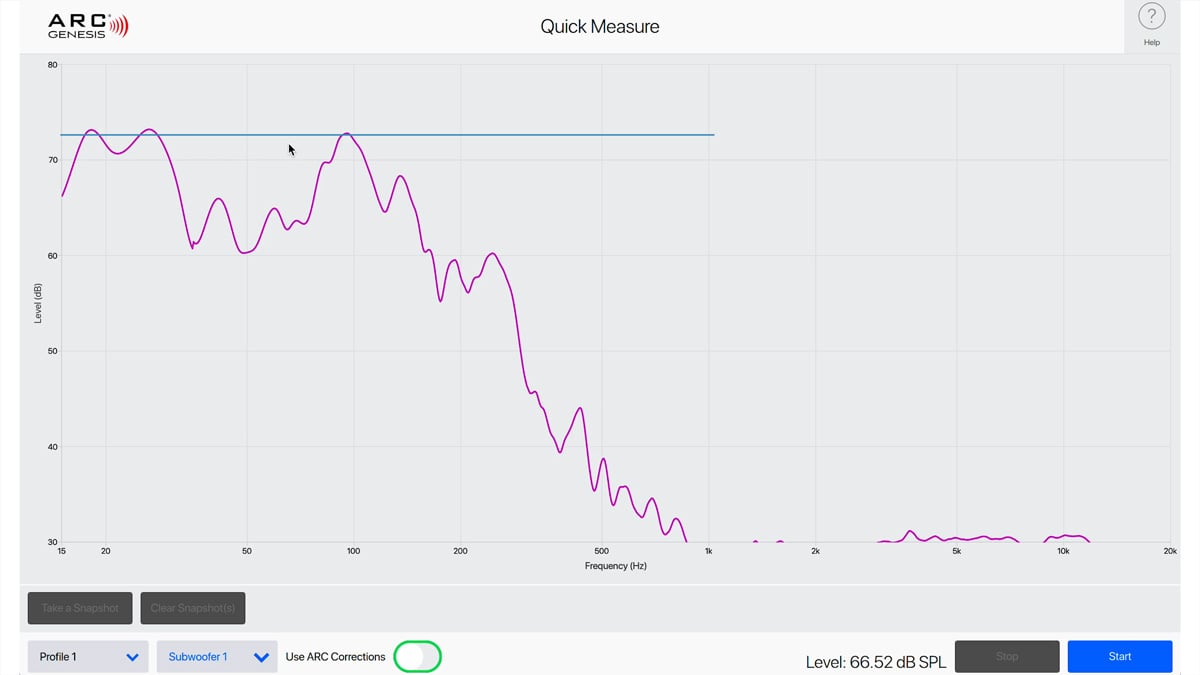
Task: Click the Quick Measure page title
Action: [600, 27]
